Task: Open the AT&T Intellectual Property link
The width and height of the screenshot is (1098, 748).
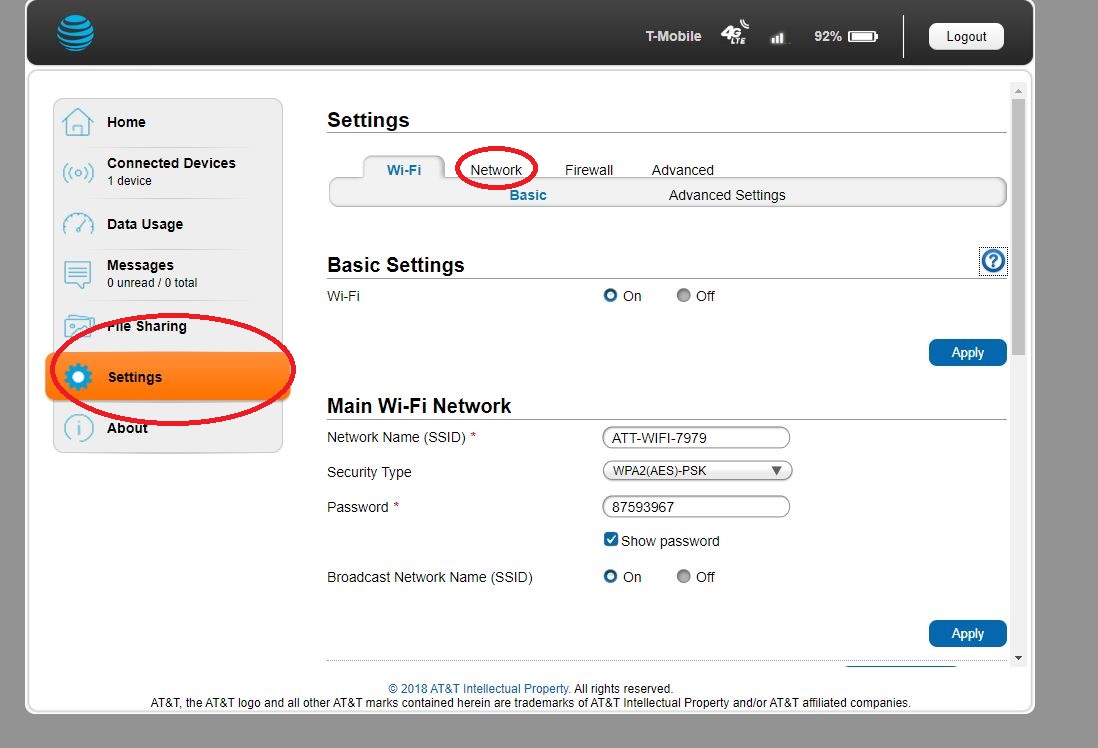Action: tap(480, 688)
